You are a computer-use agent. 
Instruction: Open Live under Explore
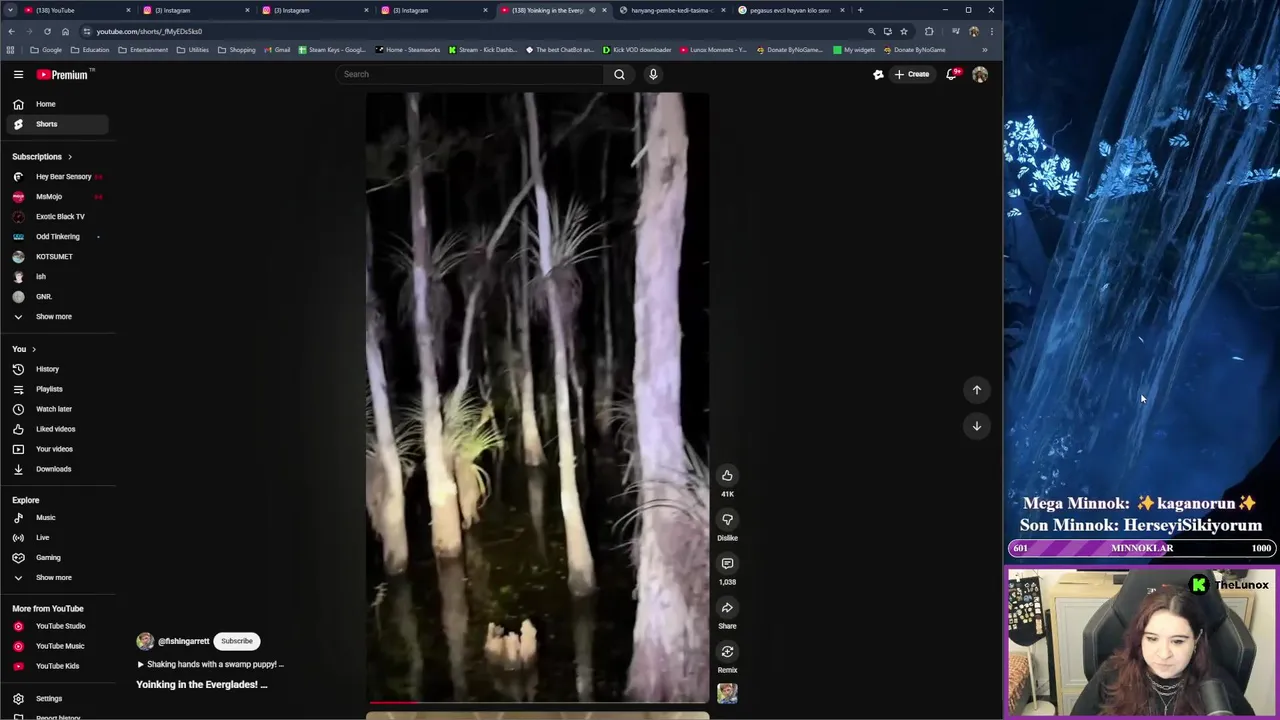click(57, 537)
